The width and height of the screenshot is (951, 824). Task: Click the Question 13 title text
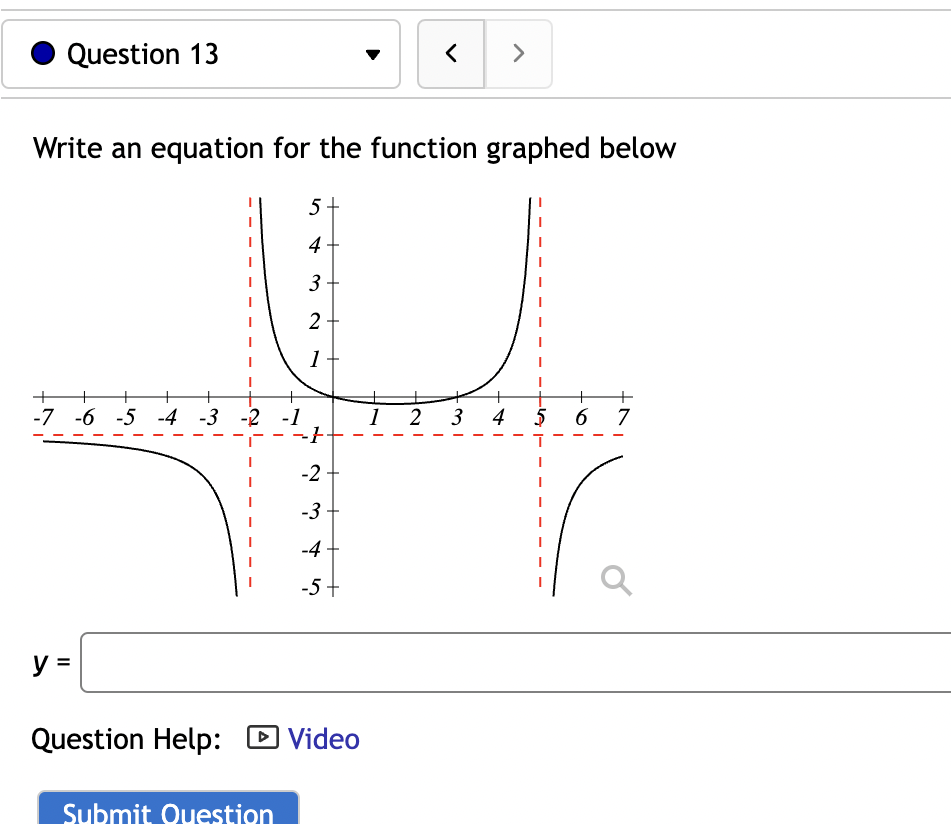coord(143,54)
